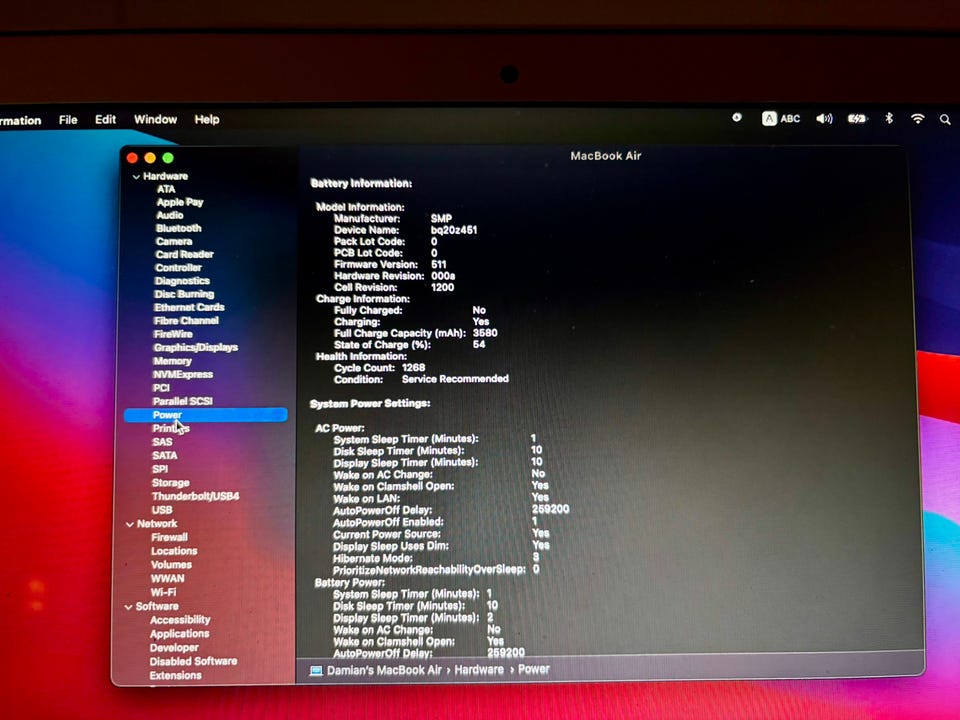Select Accessibility under Software
This screenshot has height=720, width=960.
pos(180,620)
